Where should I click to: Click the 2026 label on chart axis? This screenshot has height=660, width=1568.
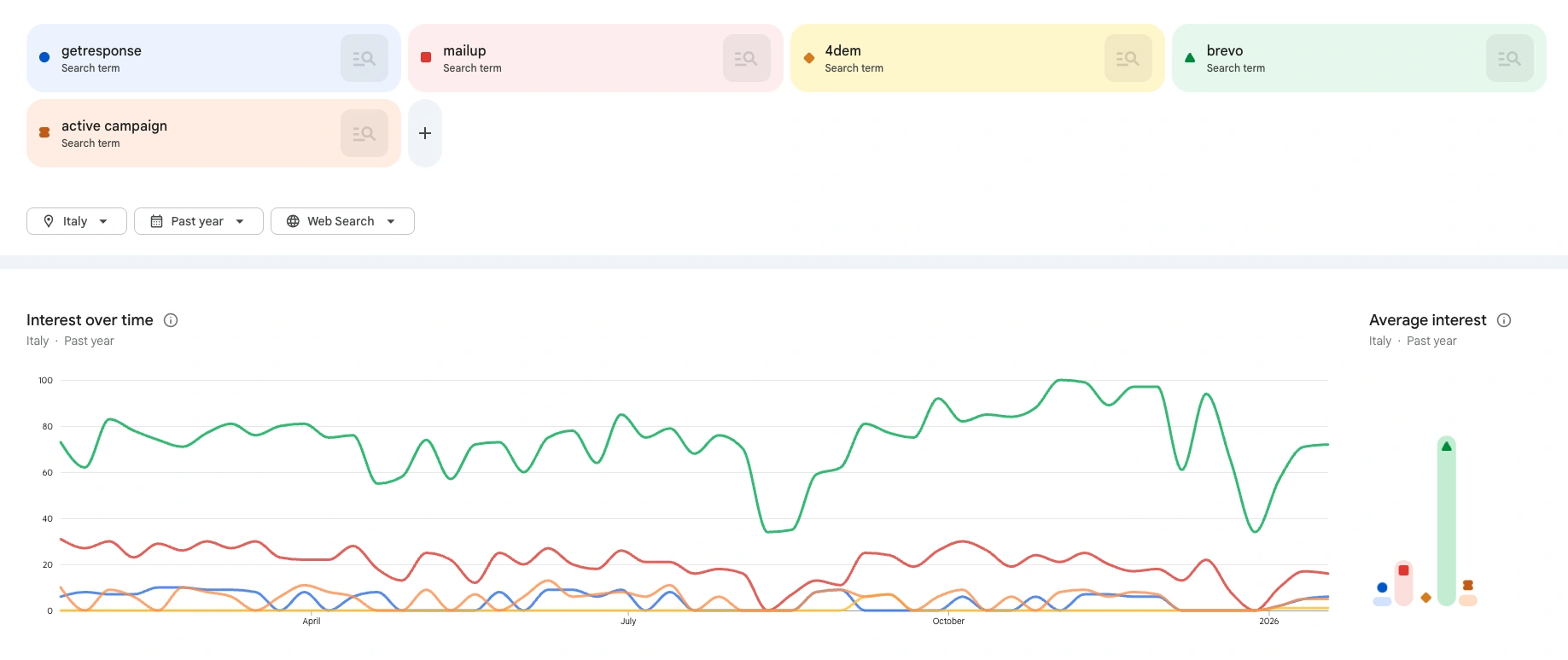1269,622
